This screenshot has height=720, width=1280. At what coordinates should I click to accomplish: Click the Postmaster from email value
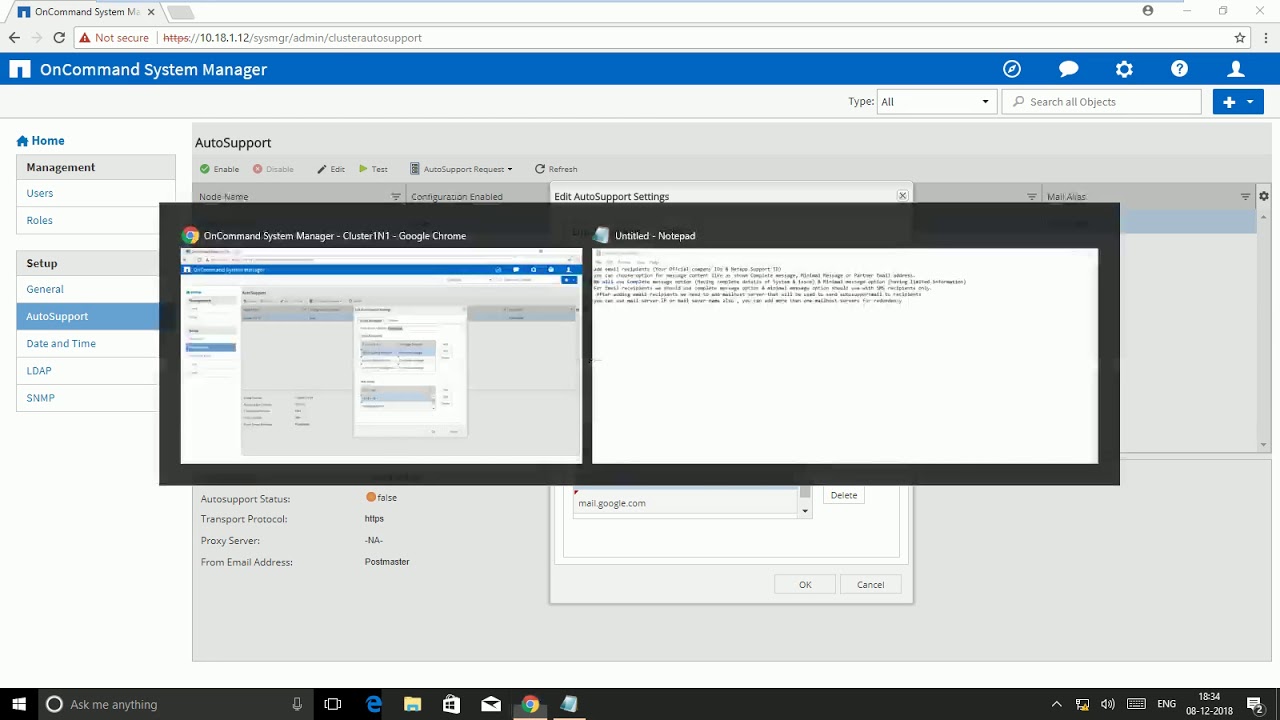tap(387, 562)
